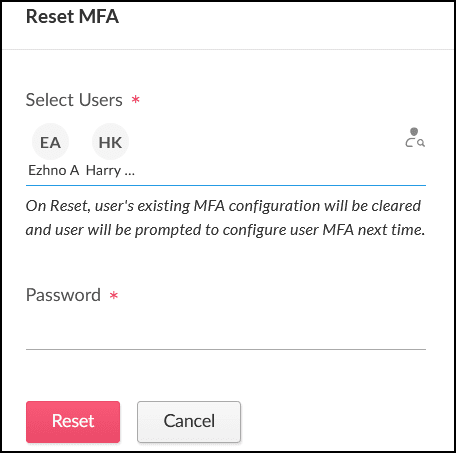Click the red asterisk beside Password

114,295
